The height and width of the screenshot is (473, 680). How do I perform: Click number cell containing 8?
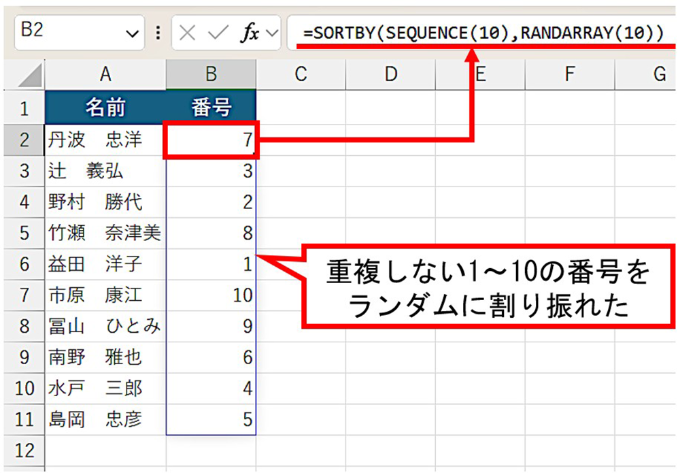point(211,233)
